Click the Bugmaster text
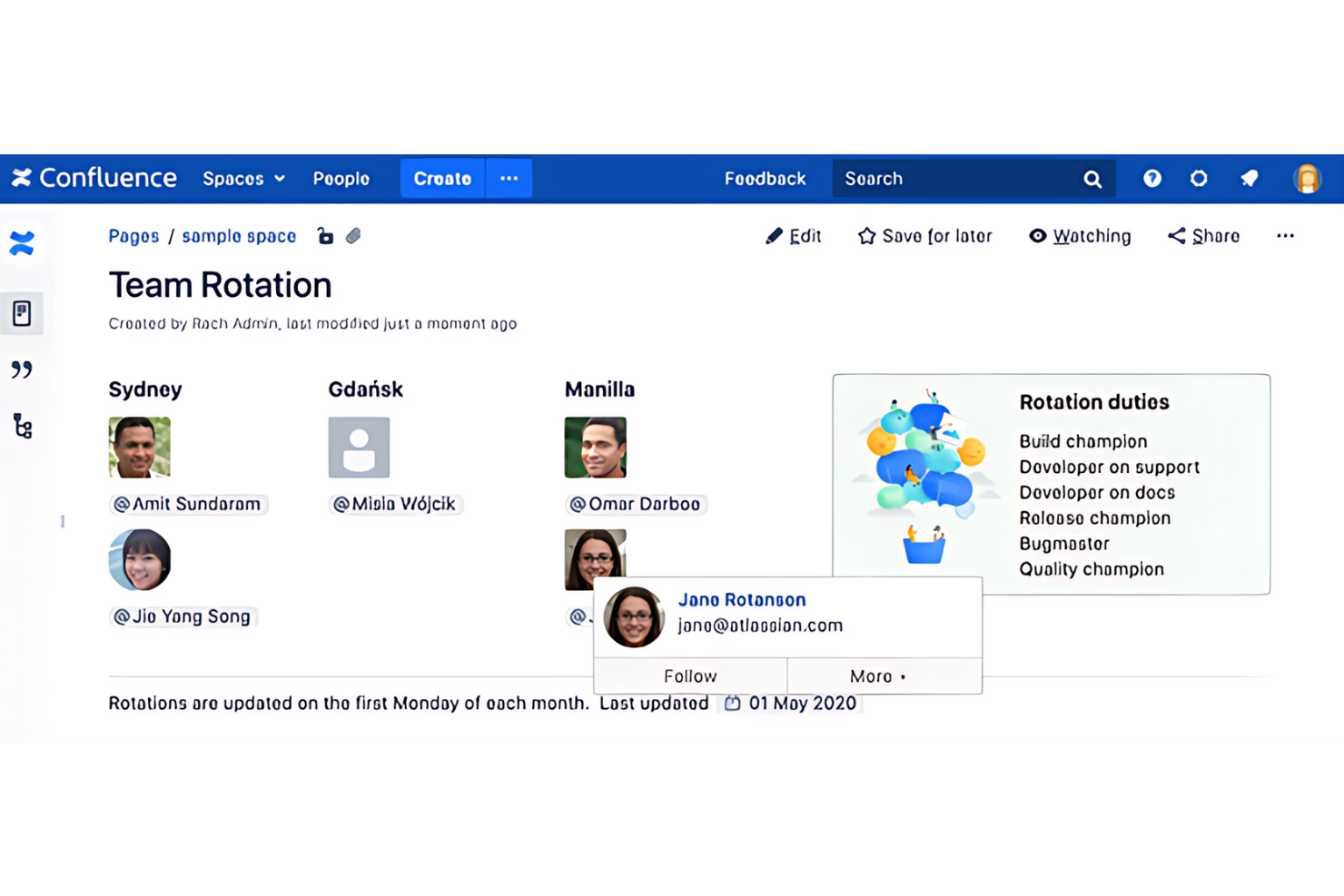1344x896 pixels. point(1063,544)
